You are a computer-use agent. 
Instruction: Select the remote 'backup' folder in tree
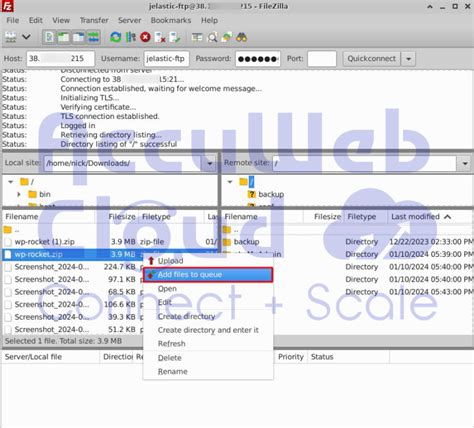point(271,194)
